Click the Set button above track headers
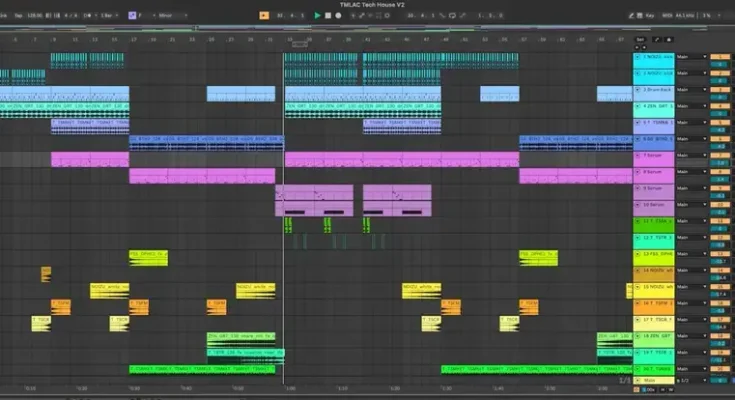Viewport: 735px width, 400px height. coord(640,39)
